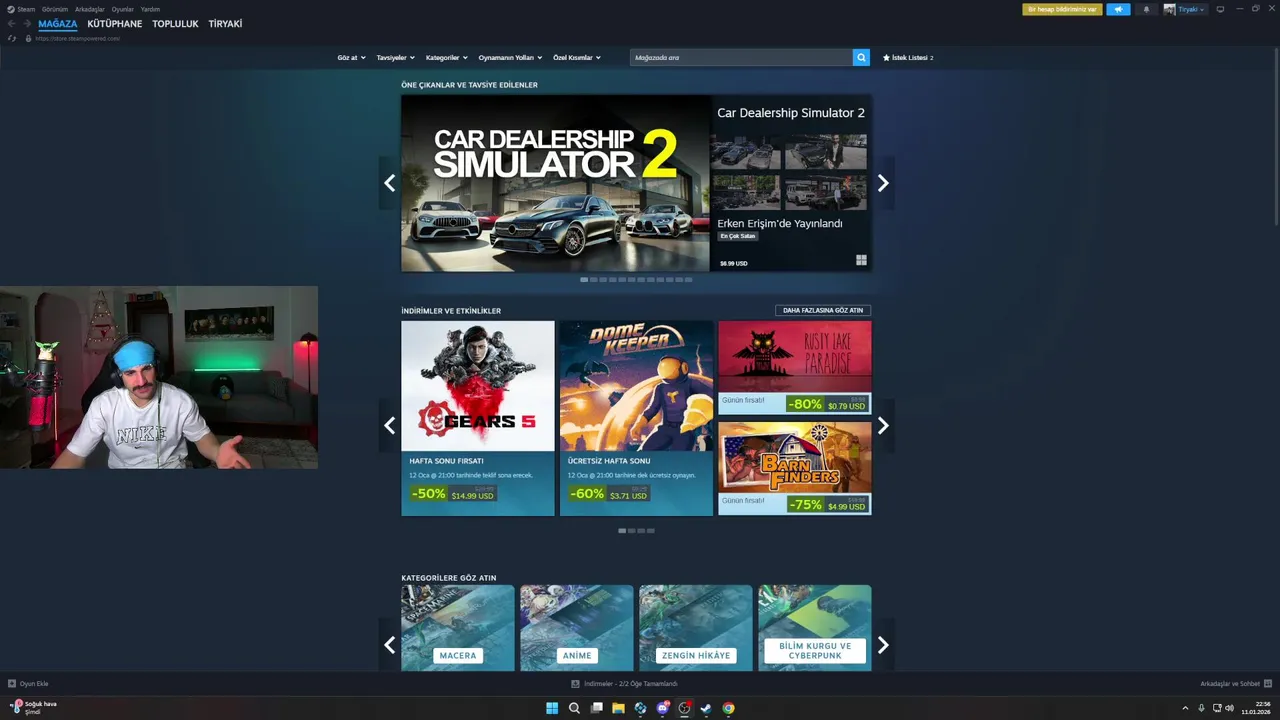Show next categories in the browse carousel
Image resolution: width=1280 pixels, height=720 pixels.
point(883,645)
